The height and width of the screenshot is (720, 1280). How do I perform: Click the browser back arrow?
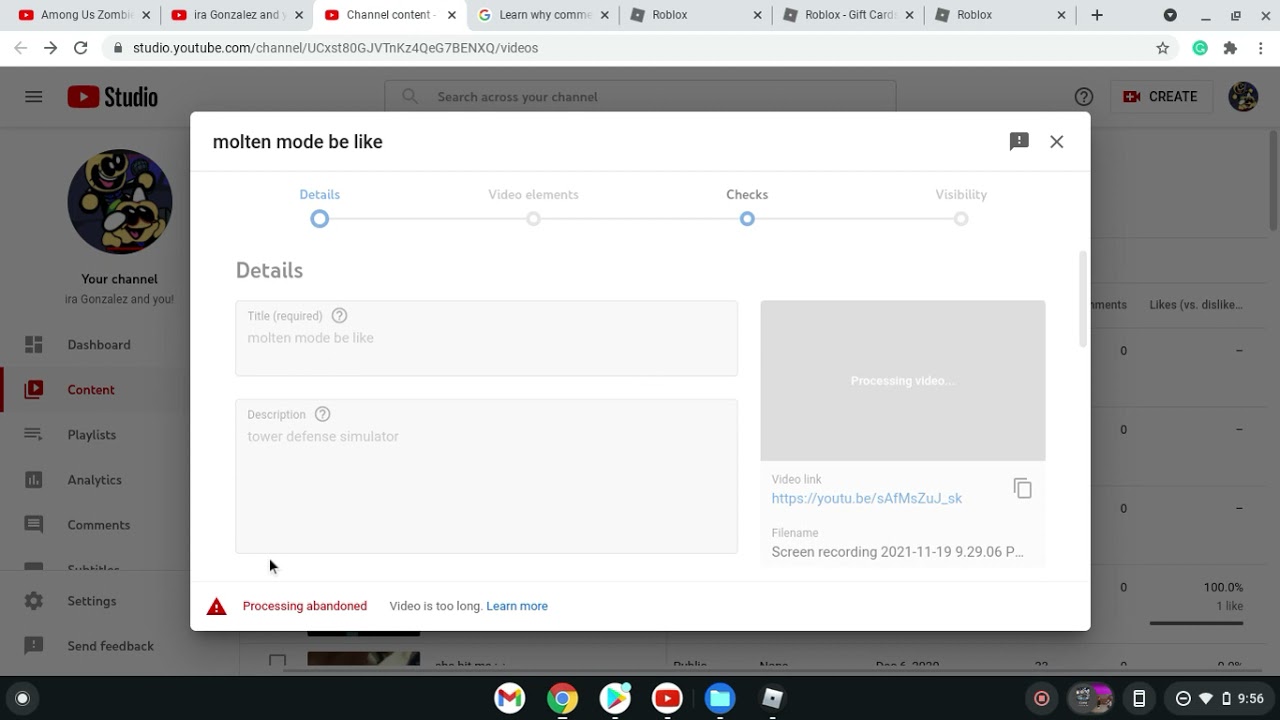pos(20,48)
